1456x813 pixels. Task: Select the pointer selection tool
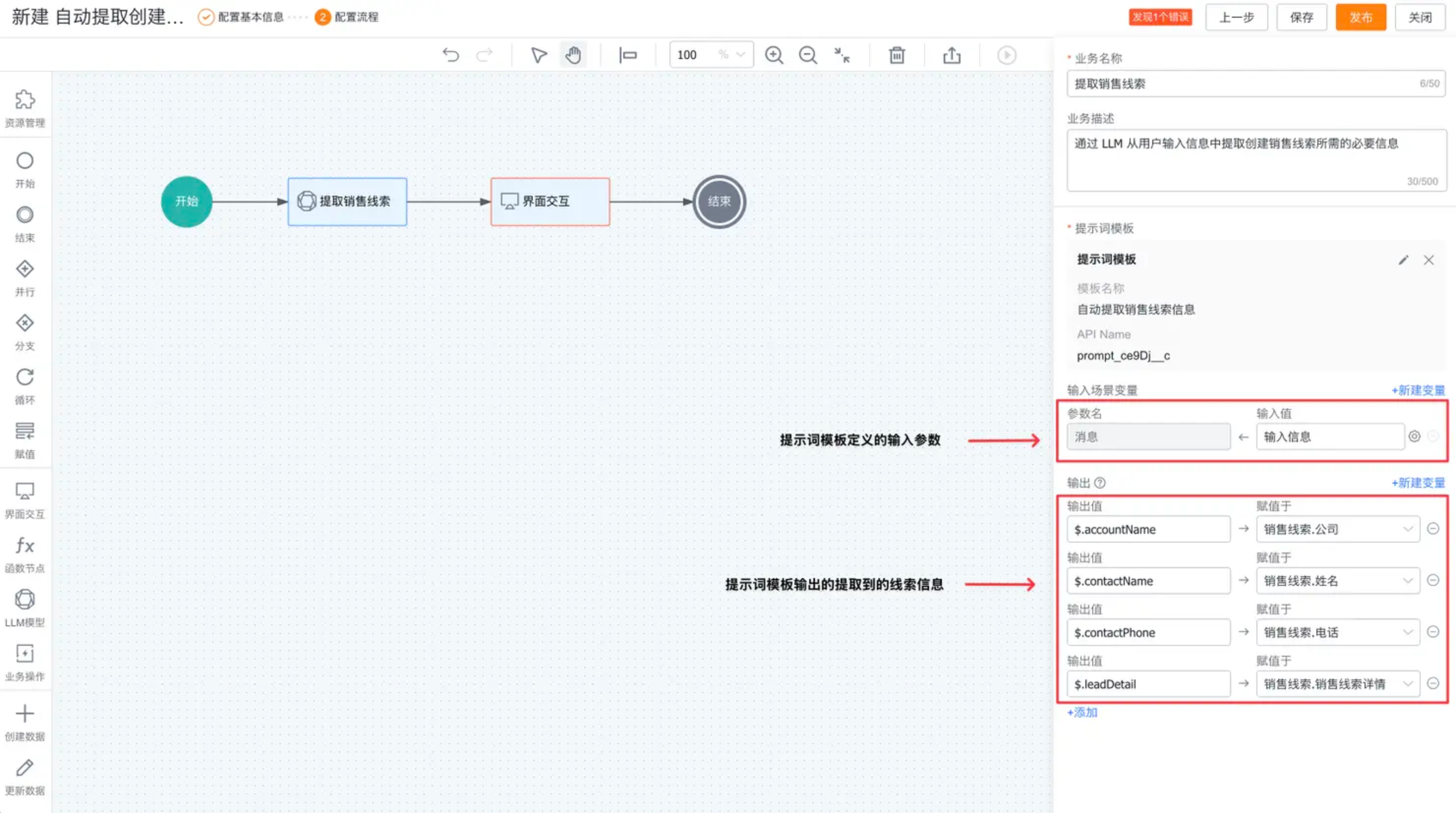point(539,55)
